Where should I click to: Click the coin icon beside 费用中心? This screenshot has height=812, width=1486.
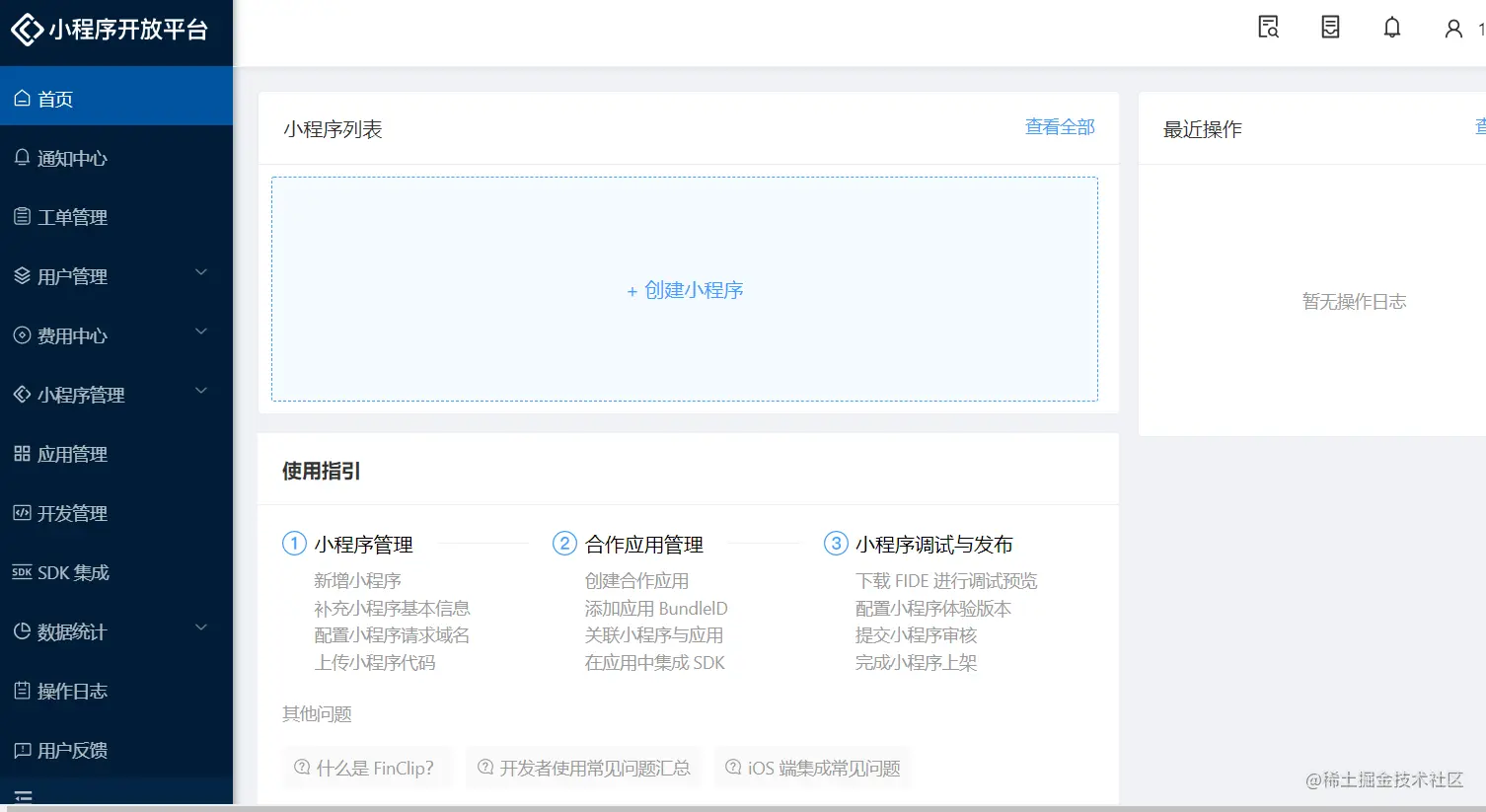22,334
